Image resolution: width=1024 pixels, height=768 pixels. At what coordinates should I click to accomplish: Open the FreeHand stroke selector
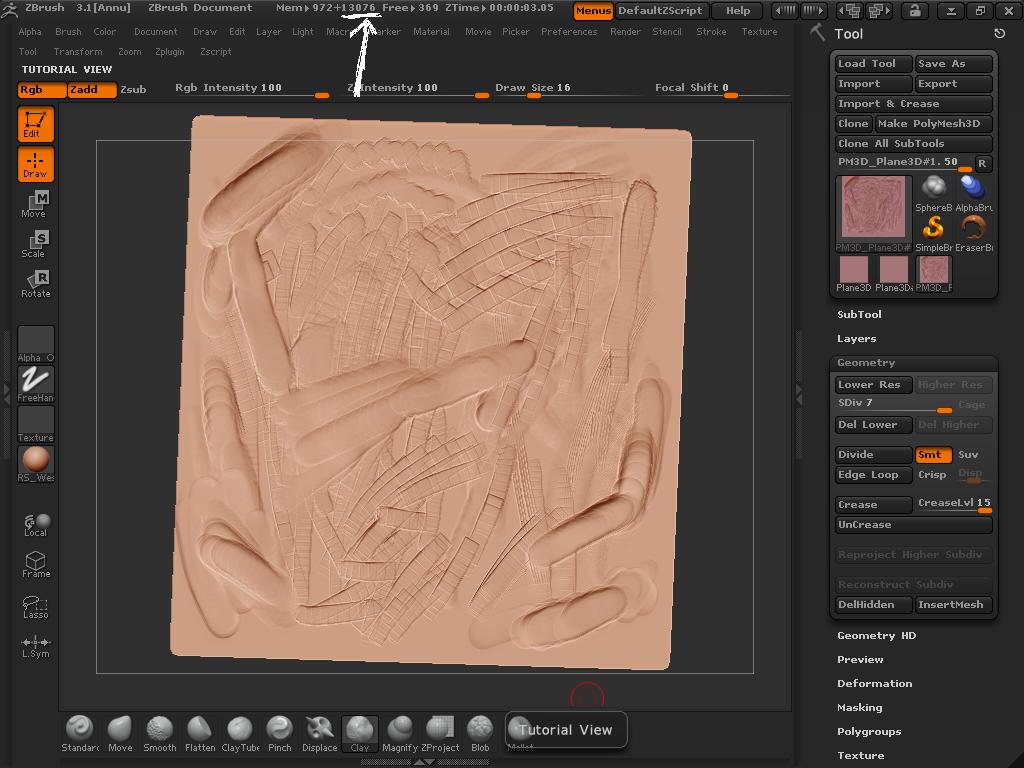coord(35,384)
